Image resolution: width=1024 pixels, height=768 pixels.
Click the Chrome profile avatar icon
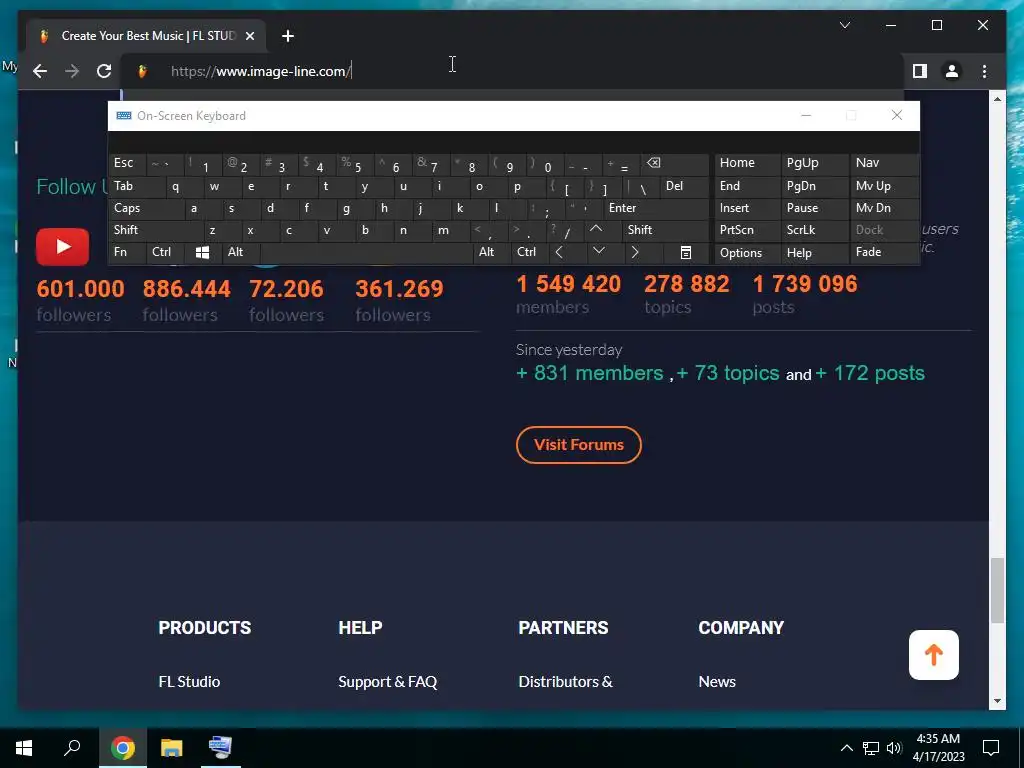(x=952, y=71)
